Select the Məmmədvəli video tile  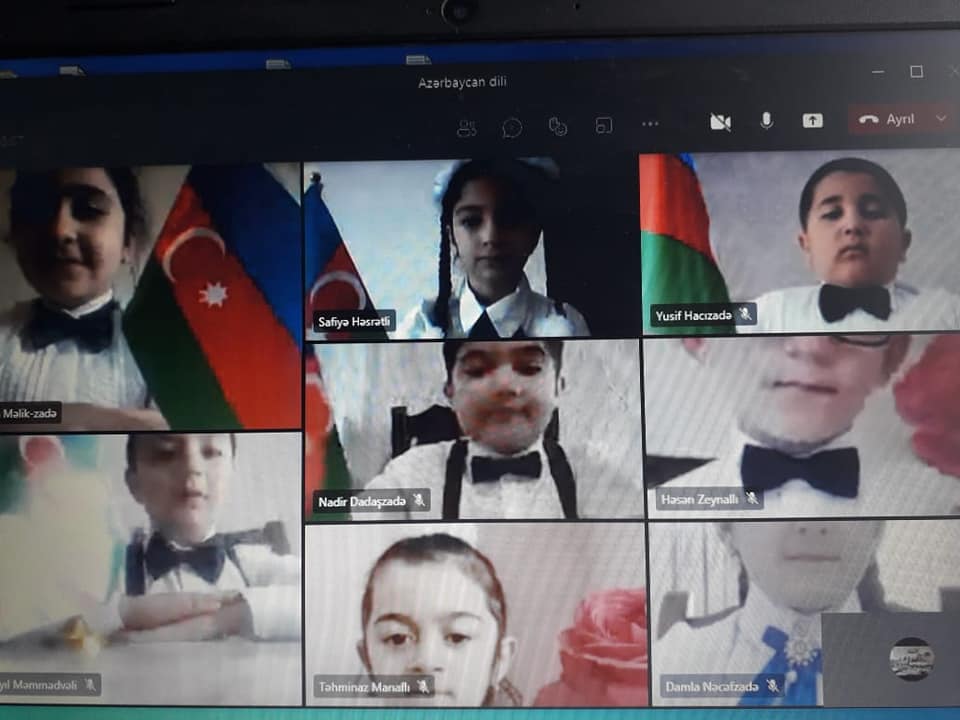[150, 569]
